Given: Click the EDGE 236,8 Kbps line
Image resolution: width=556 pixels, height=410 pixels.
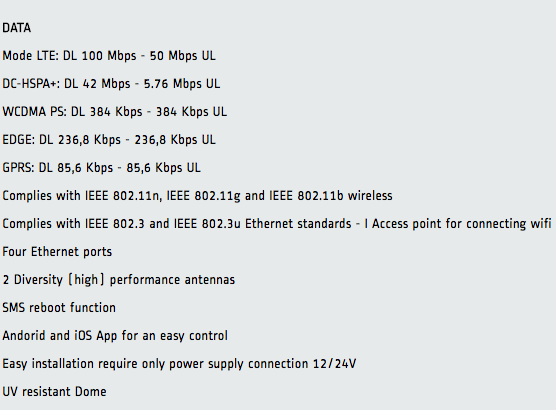Looking at the screenshot, I should pos(109,140).
